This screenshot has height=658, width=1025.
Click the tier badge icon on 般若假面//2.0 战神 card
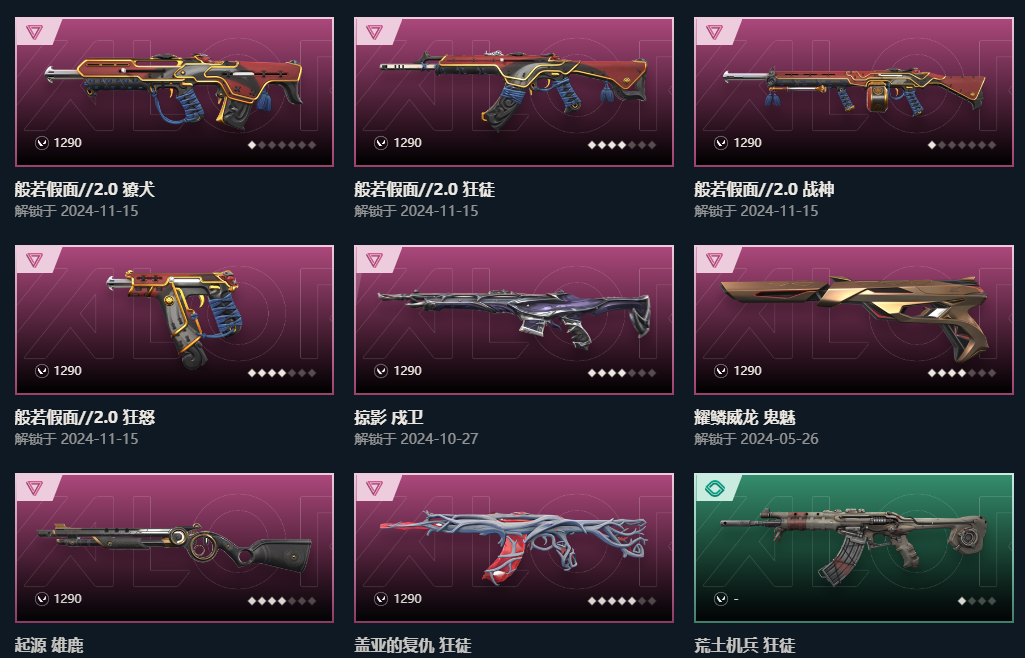(714, 31)
